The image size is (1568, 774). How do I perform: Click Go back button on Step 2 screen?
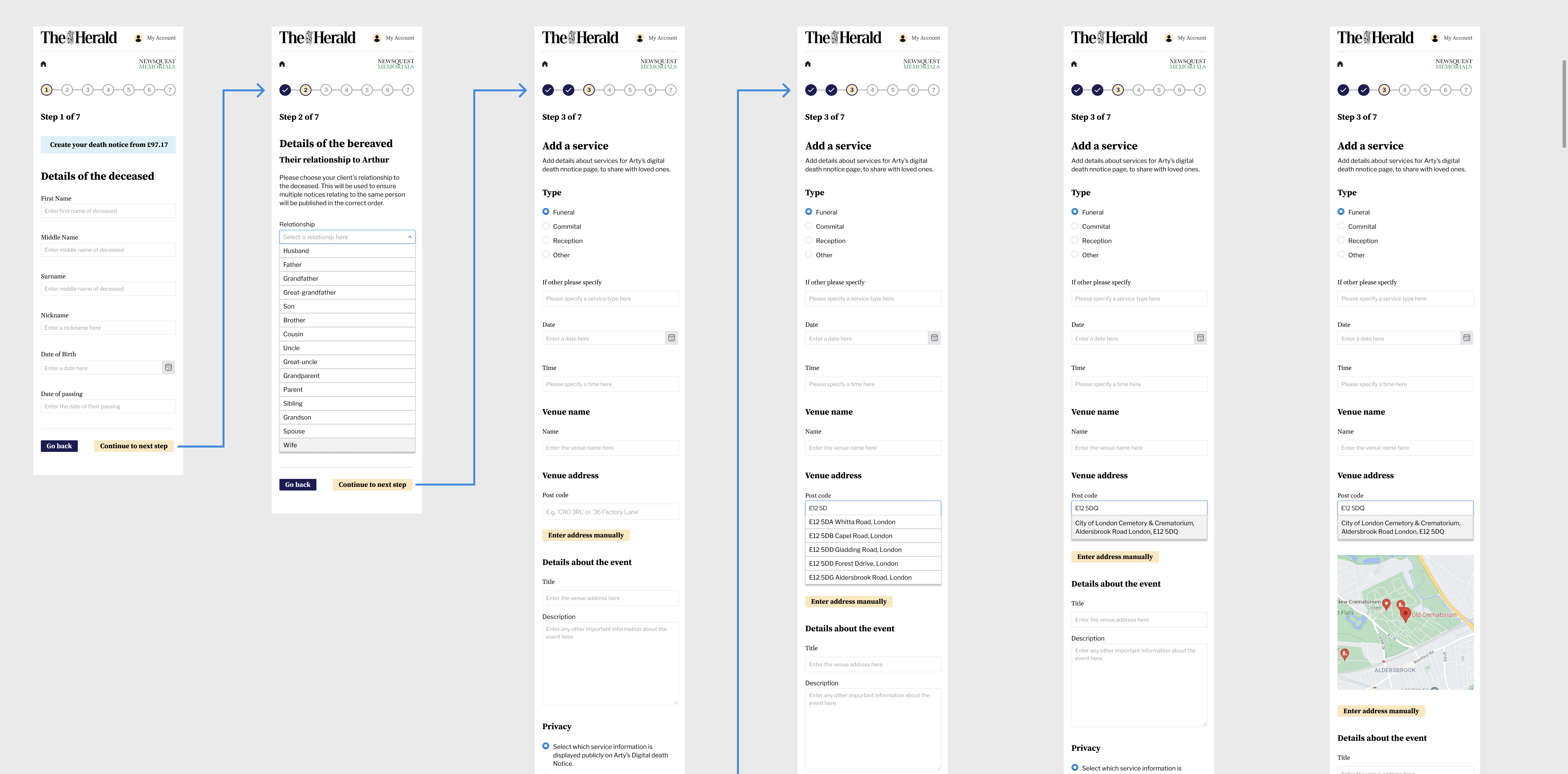pyautogui.click(x=298, y=485)
